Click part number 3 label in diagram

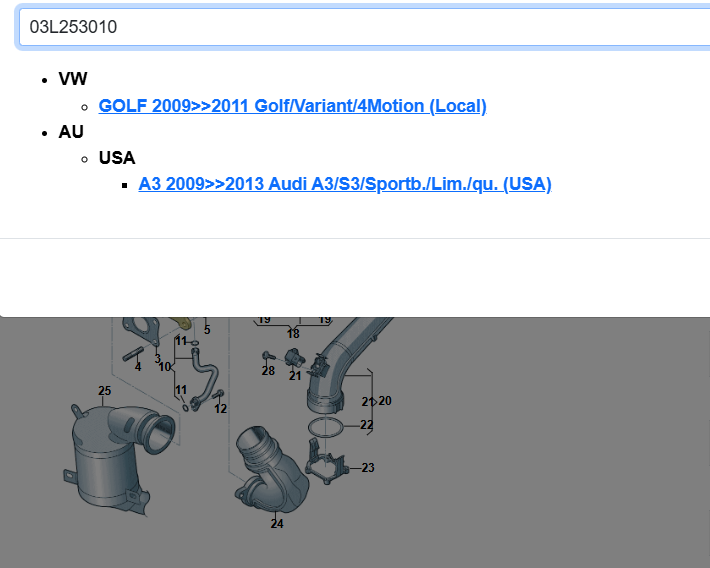point(157,358)
